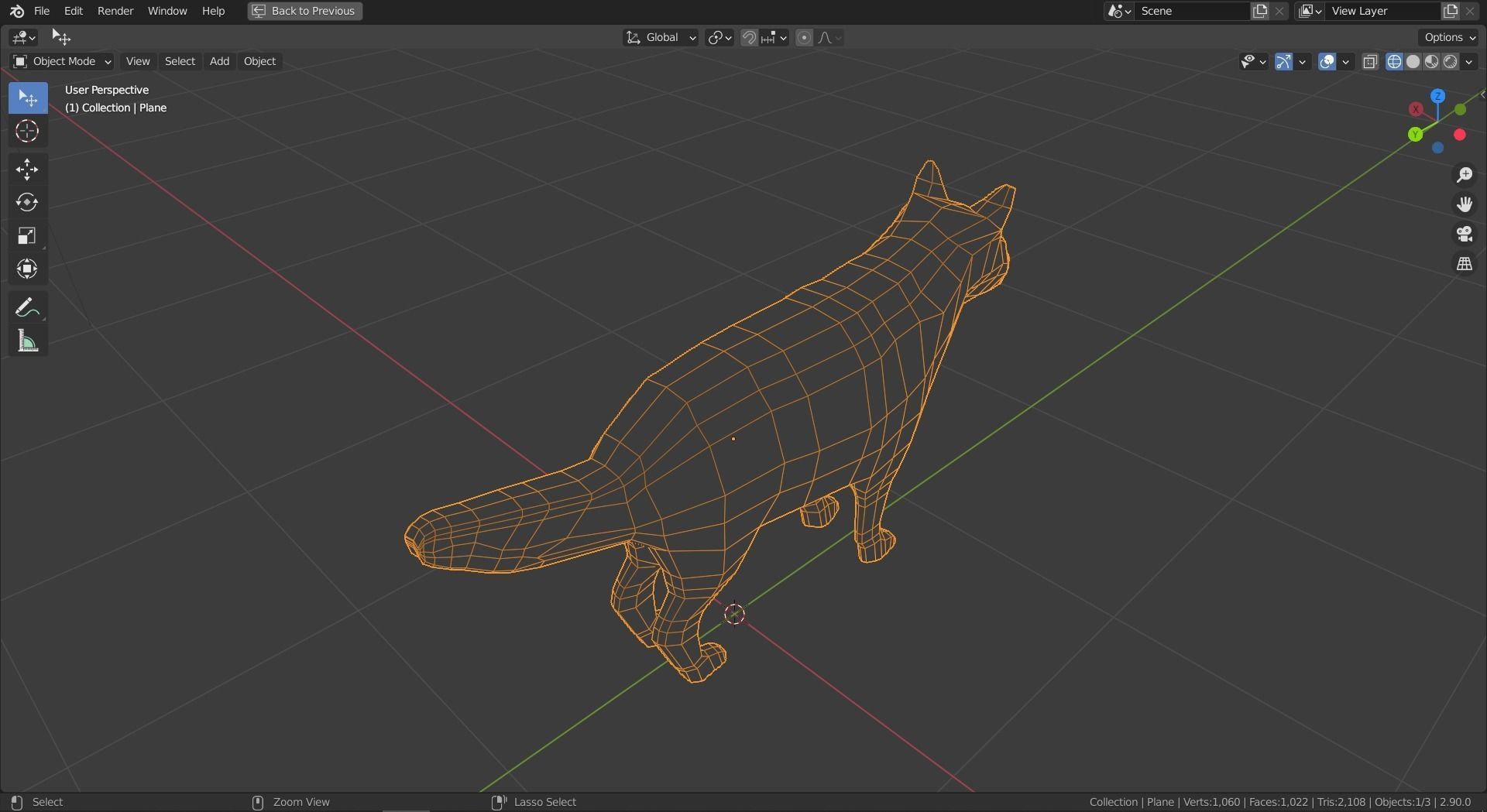This screenshot has height=812, width=1487.
Task: Select the Annotate pencil tool
Action: (28, 308)
